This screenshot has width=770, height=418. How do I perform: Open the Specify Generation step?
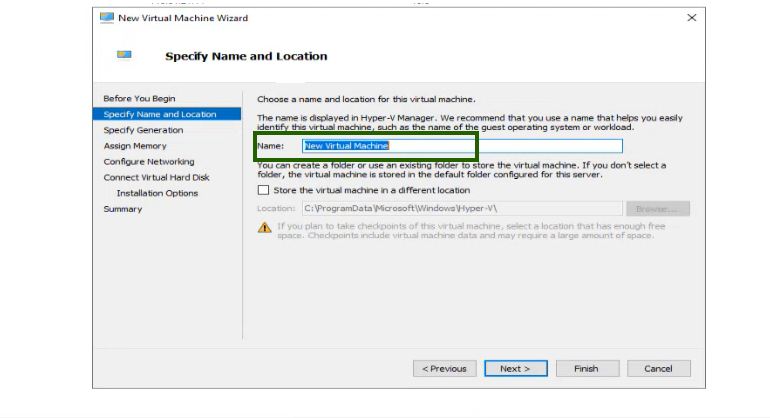point(143,130)
